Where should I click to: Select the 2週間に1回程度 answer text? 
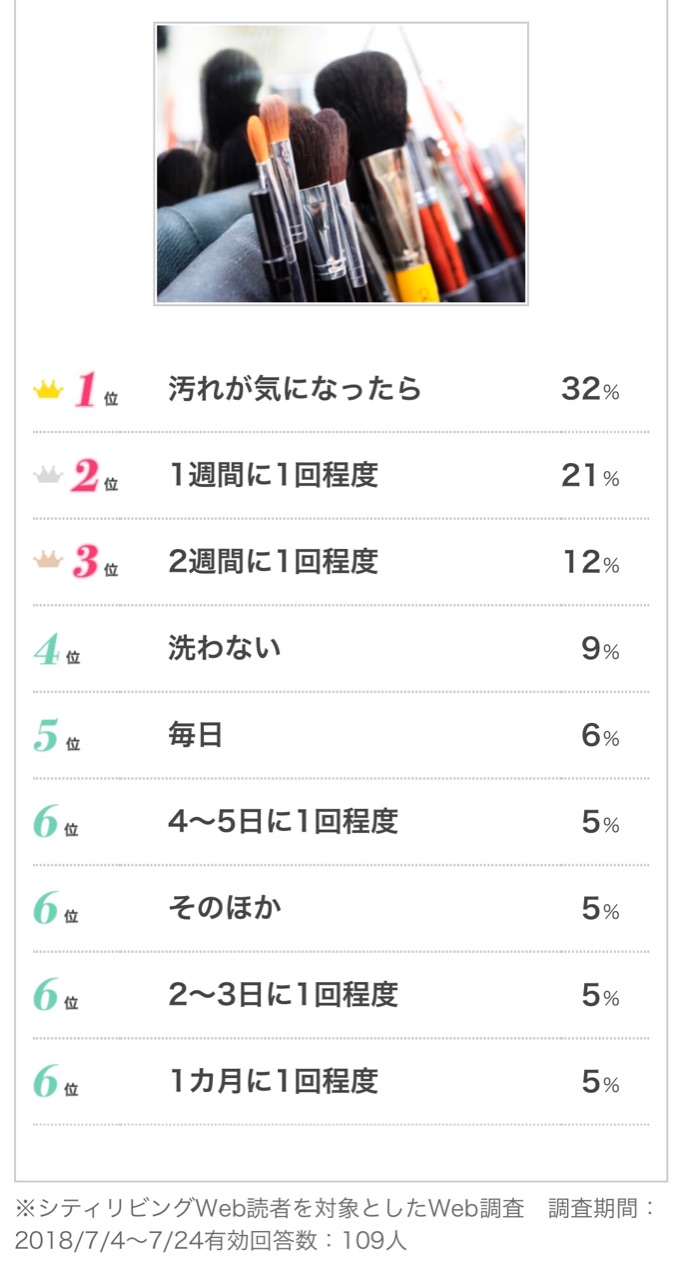click(273, 562)
